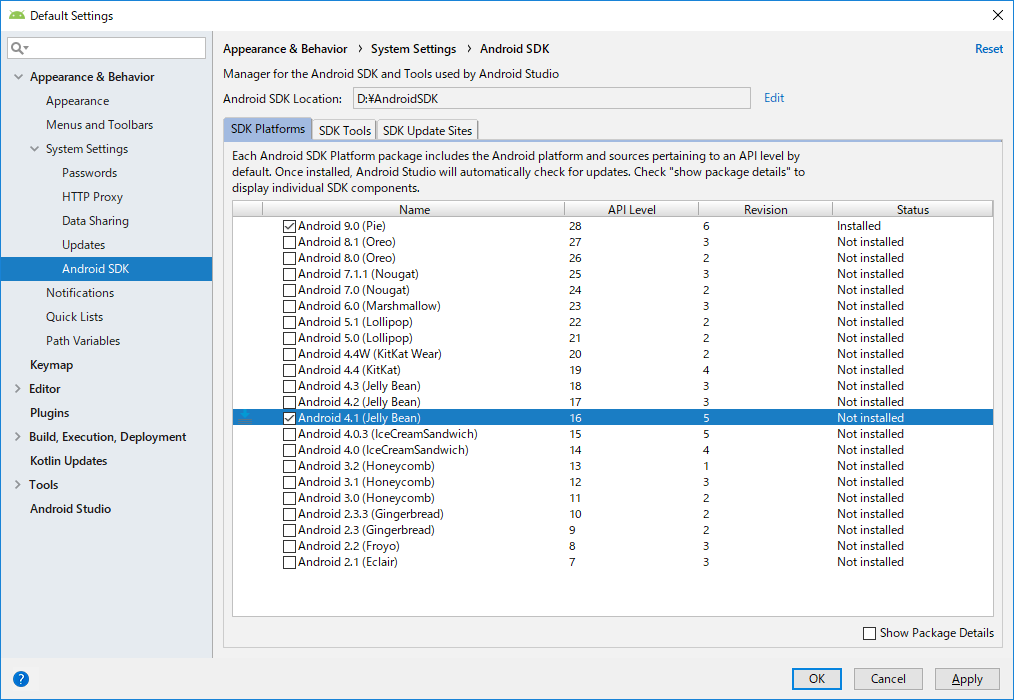This screenshot has width=1014, height=700.
Task: Switch to SDK Tools tab
Action: 345,131
